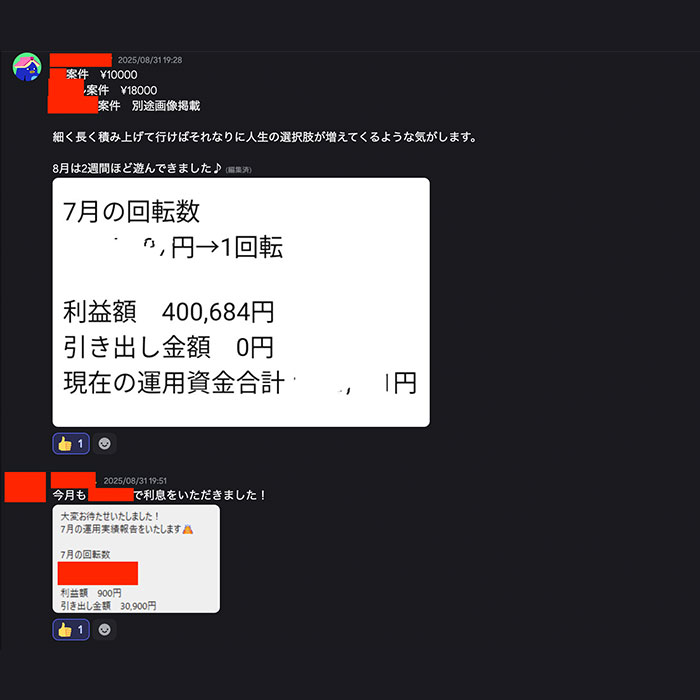Click the 2025/08/31 19:51 timestamp
Viewport: 700px width, 700px height.
click(135, 481)
